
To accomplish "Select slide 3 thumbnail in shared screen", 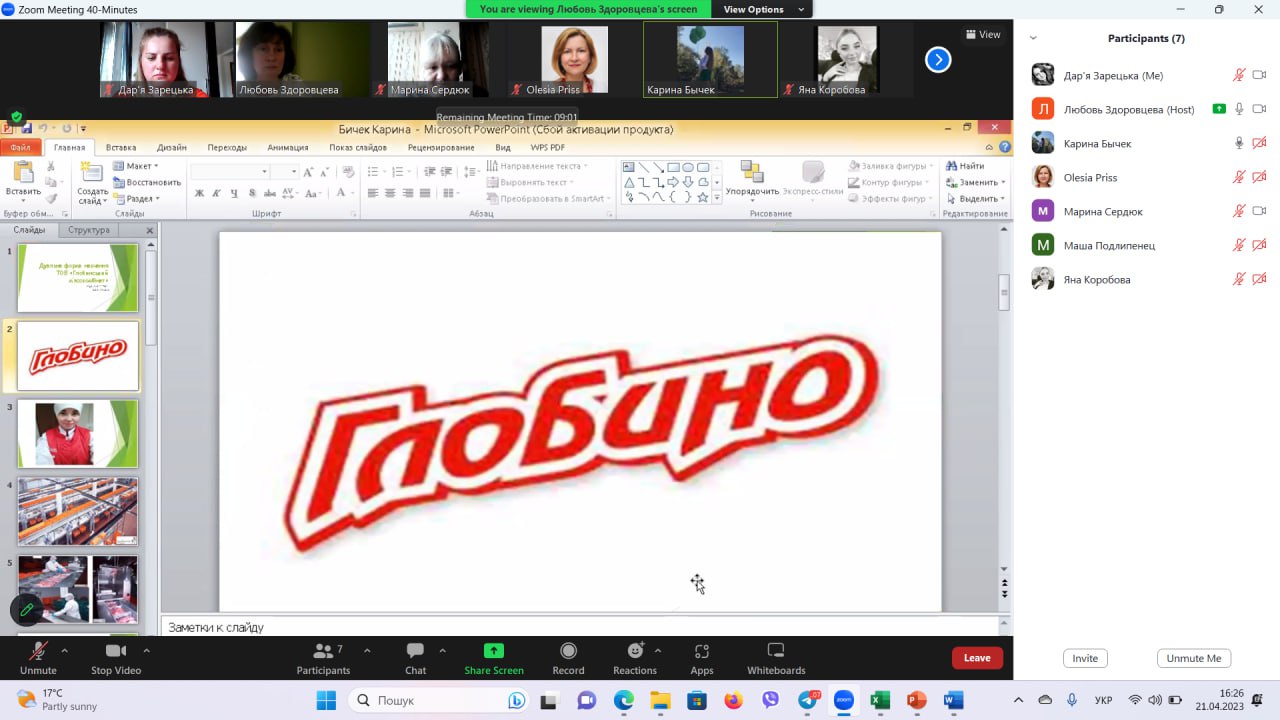I will (x=78, y=433).
